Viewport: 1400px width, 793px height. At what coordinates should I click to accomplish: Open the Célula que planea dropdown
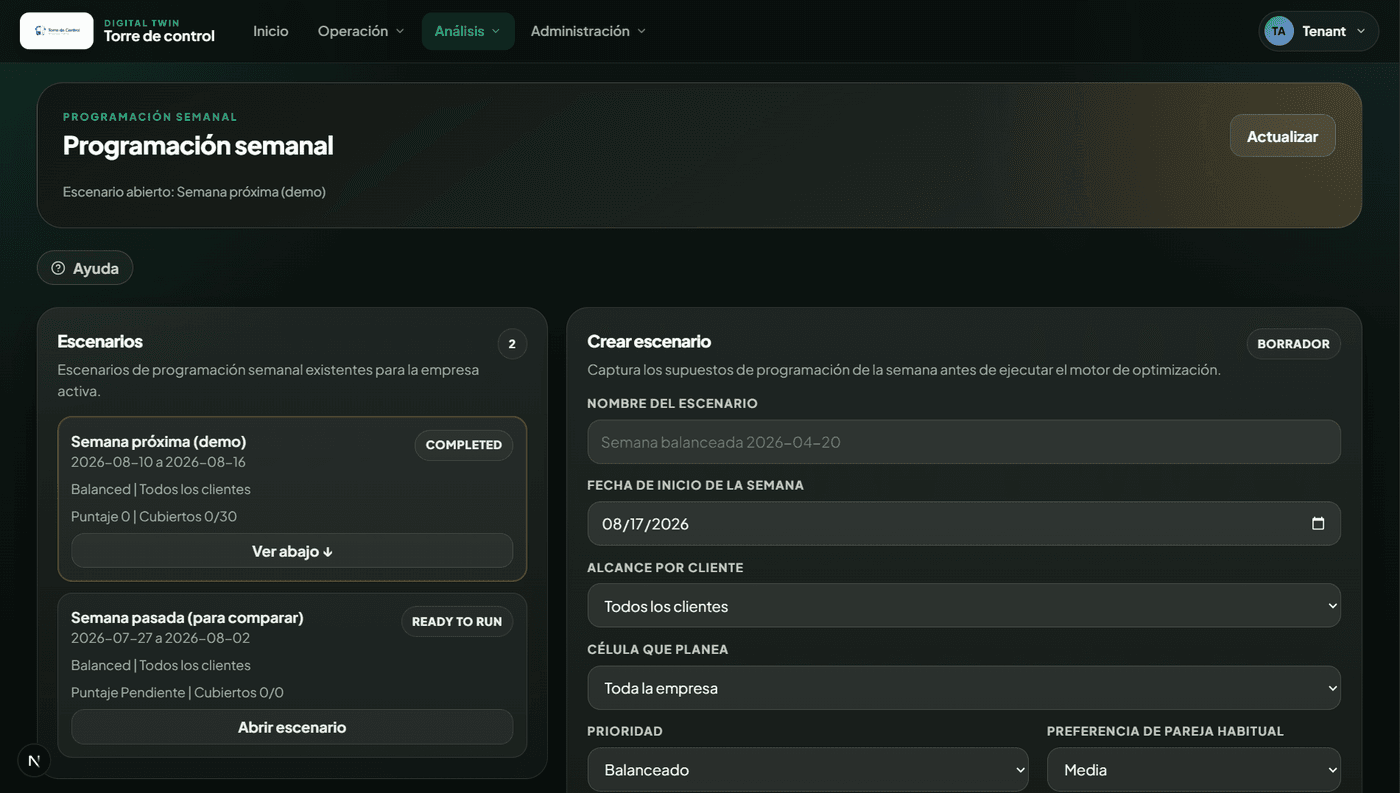click(x=964, y=688)
